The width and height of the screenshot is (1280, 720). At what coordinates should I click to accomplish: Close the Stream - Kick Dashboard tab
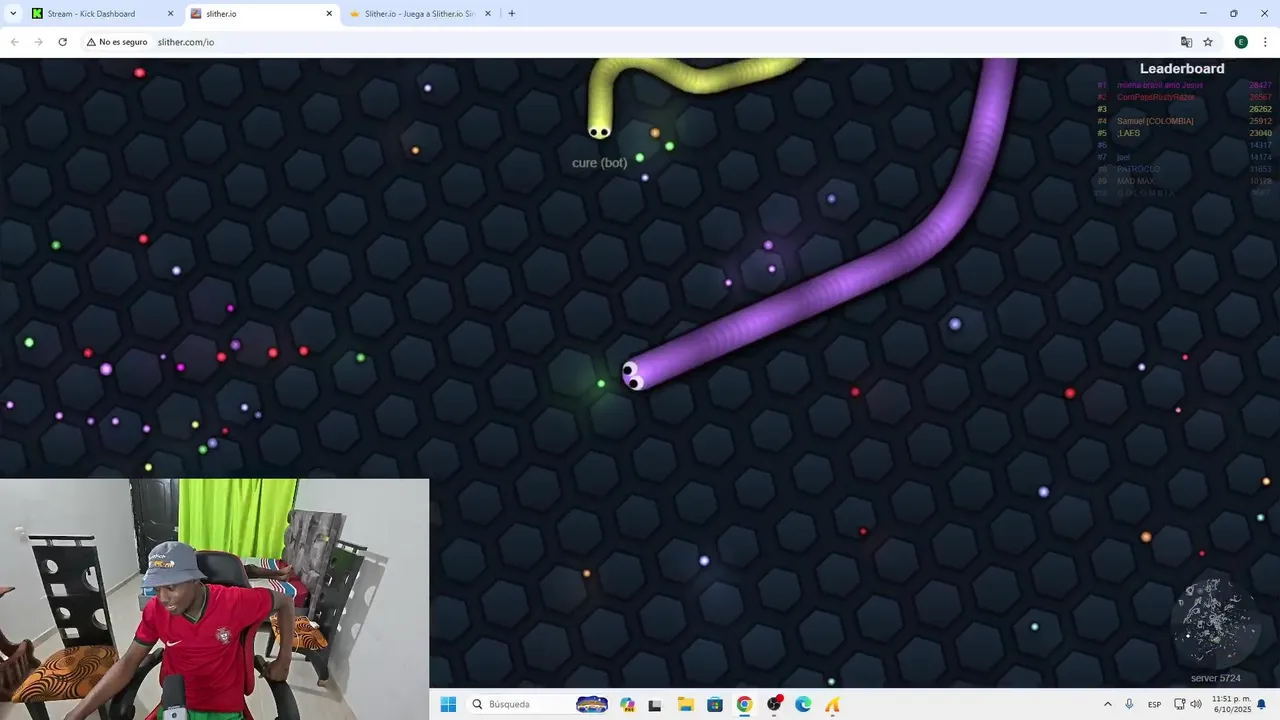tap(170, 14)
